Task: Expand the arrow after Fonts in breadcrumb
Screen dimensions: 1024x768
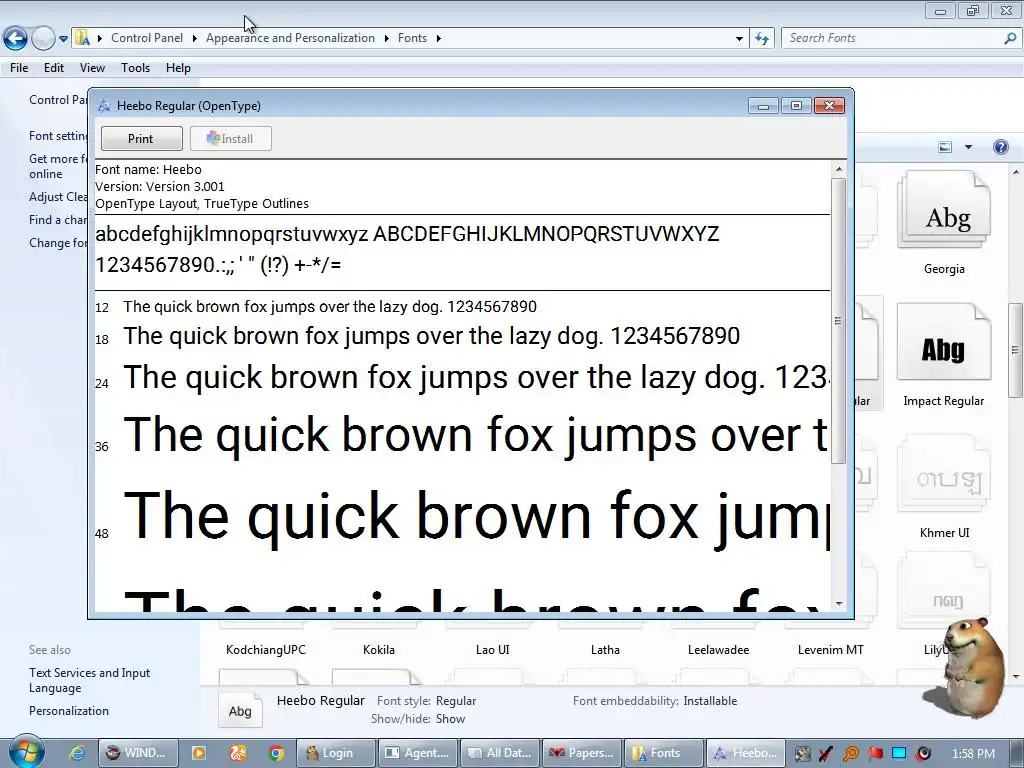Action: 438,38
